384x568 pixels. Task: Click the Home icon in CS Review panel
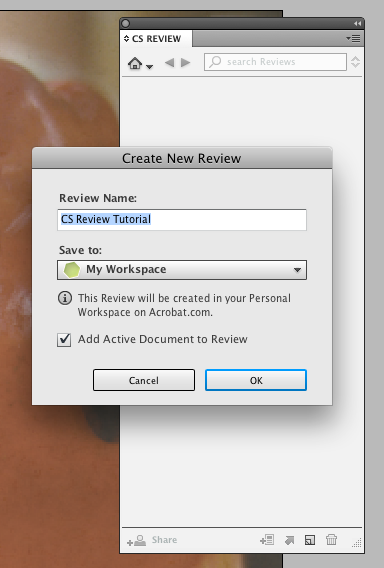(x=135, y=63)
